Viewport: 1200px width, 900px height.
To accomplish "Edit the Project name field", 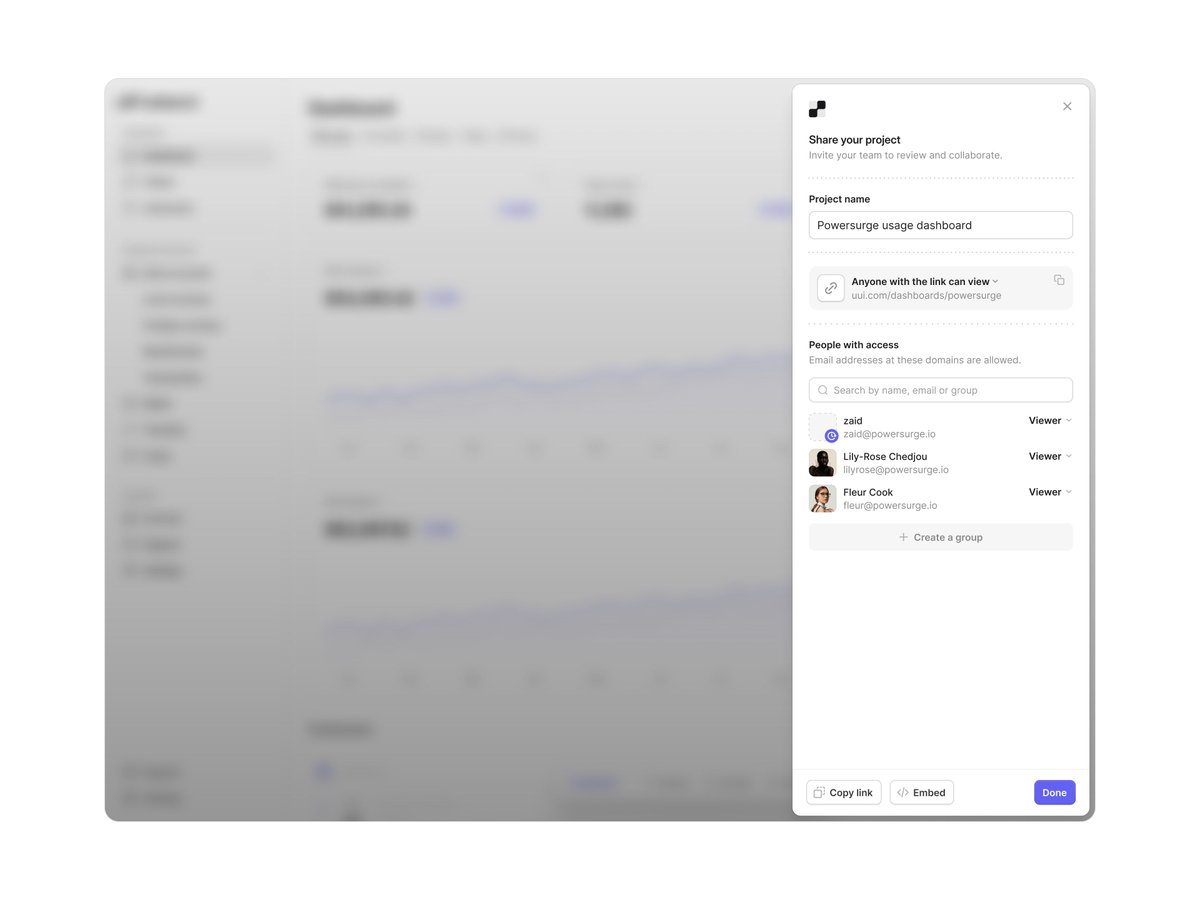I will (940, 225).
